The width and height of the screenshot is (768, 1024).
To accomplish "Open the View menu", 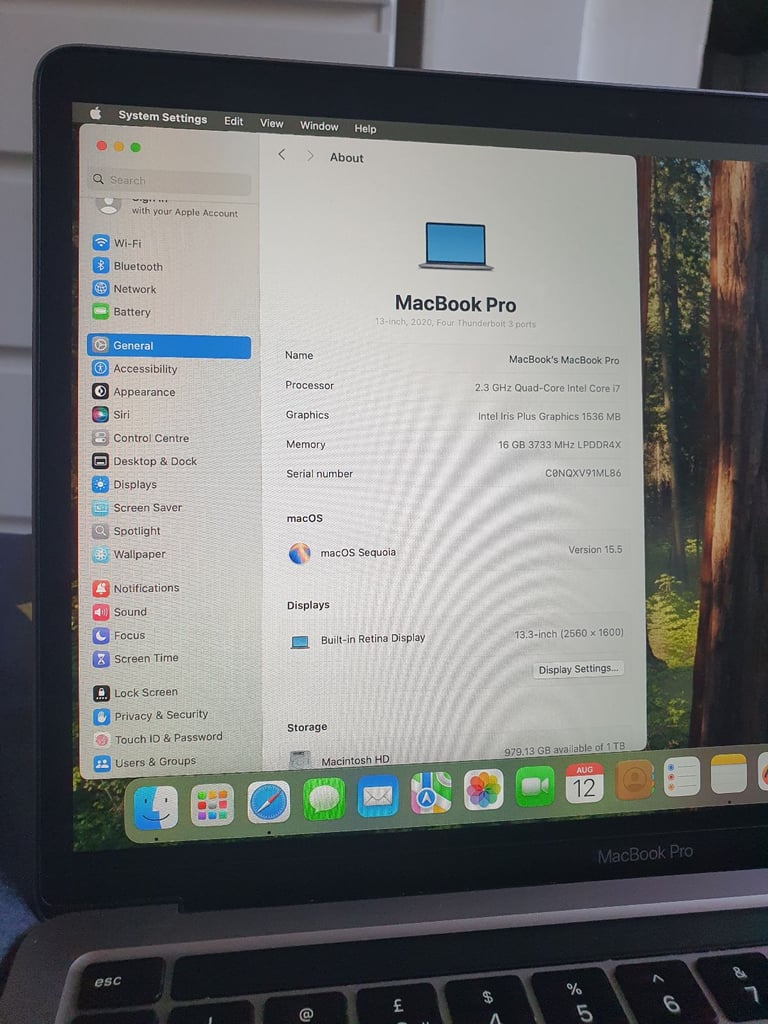I will 272,123.
